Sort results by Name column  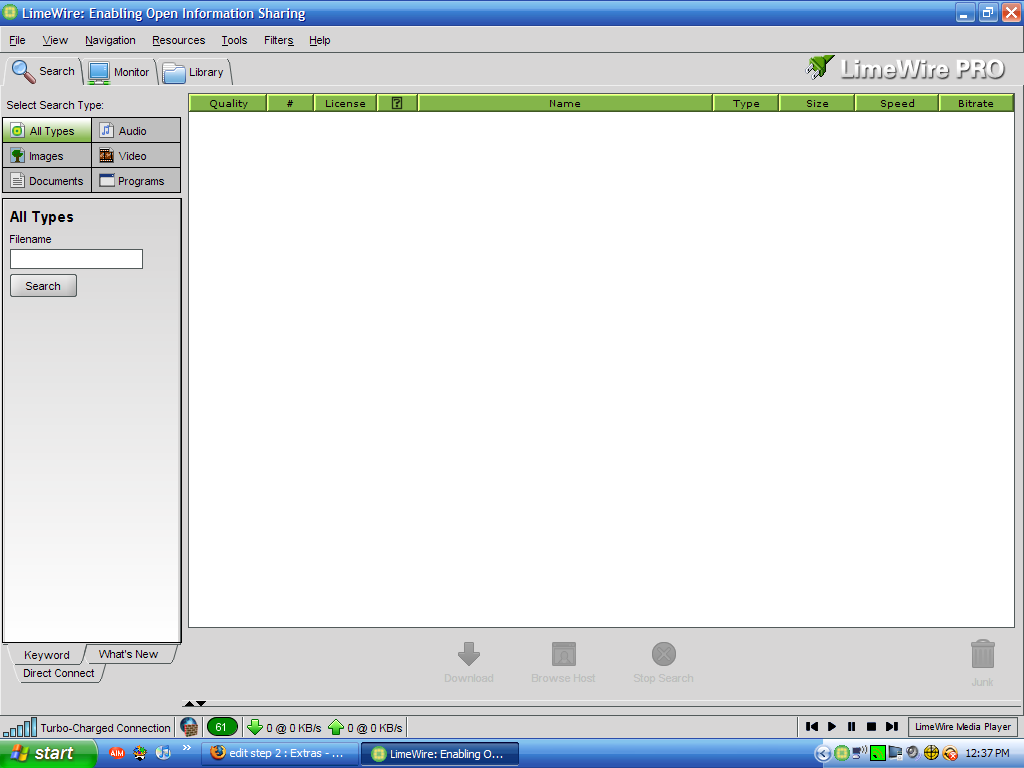tap(565, 103)
